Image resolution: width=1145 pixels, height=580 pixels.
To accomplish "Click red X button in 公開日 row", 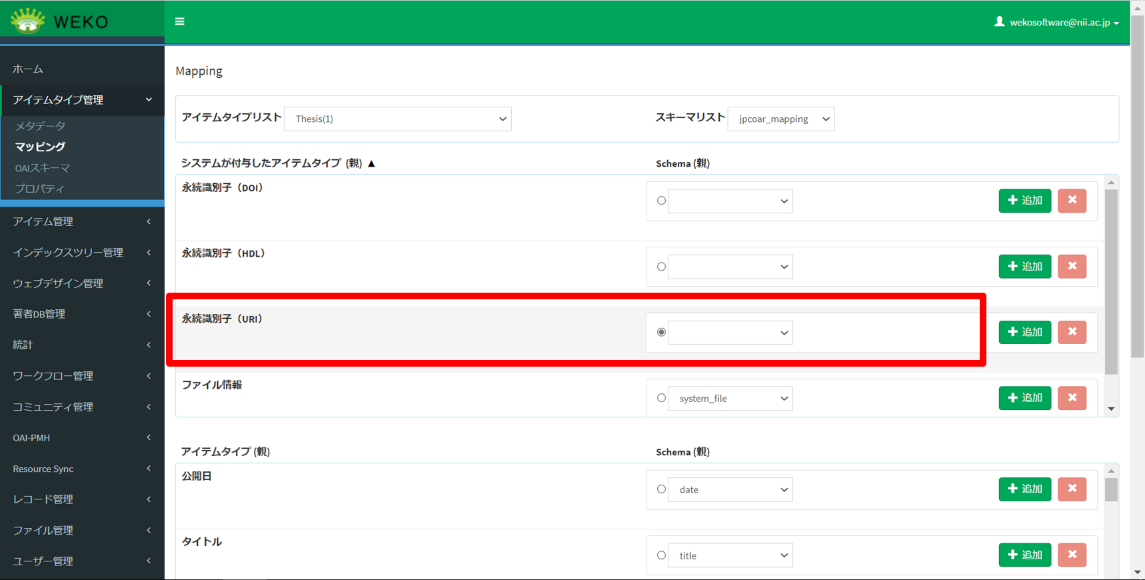I will click(x=1071, y=489).
